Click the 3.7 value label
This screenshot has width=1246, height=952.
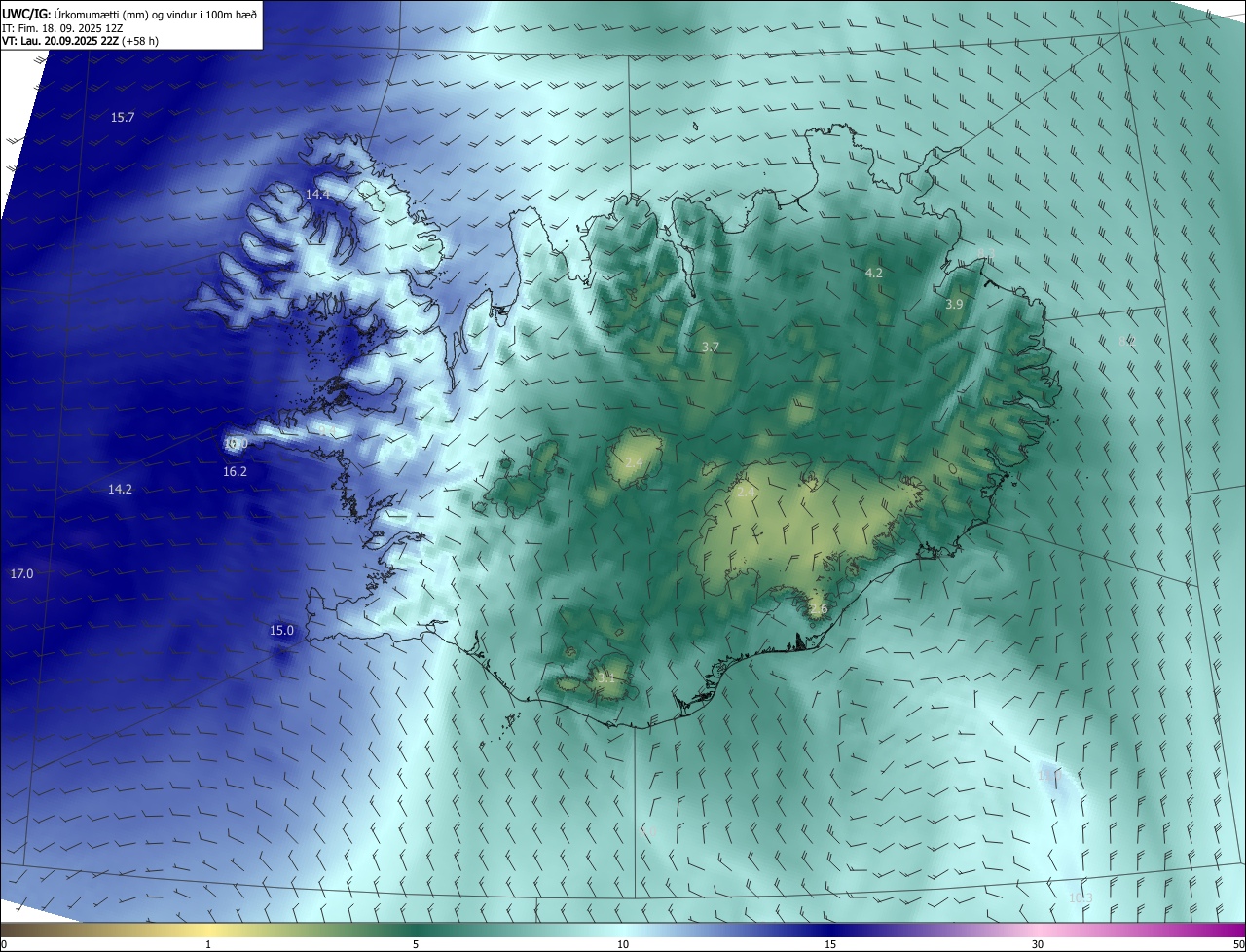click(710, 347)
